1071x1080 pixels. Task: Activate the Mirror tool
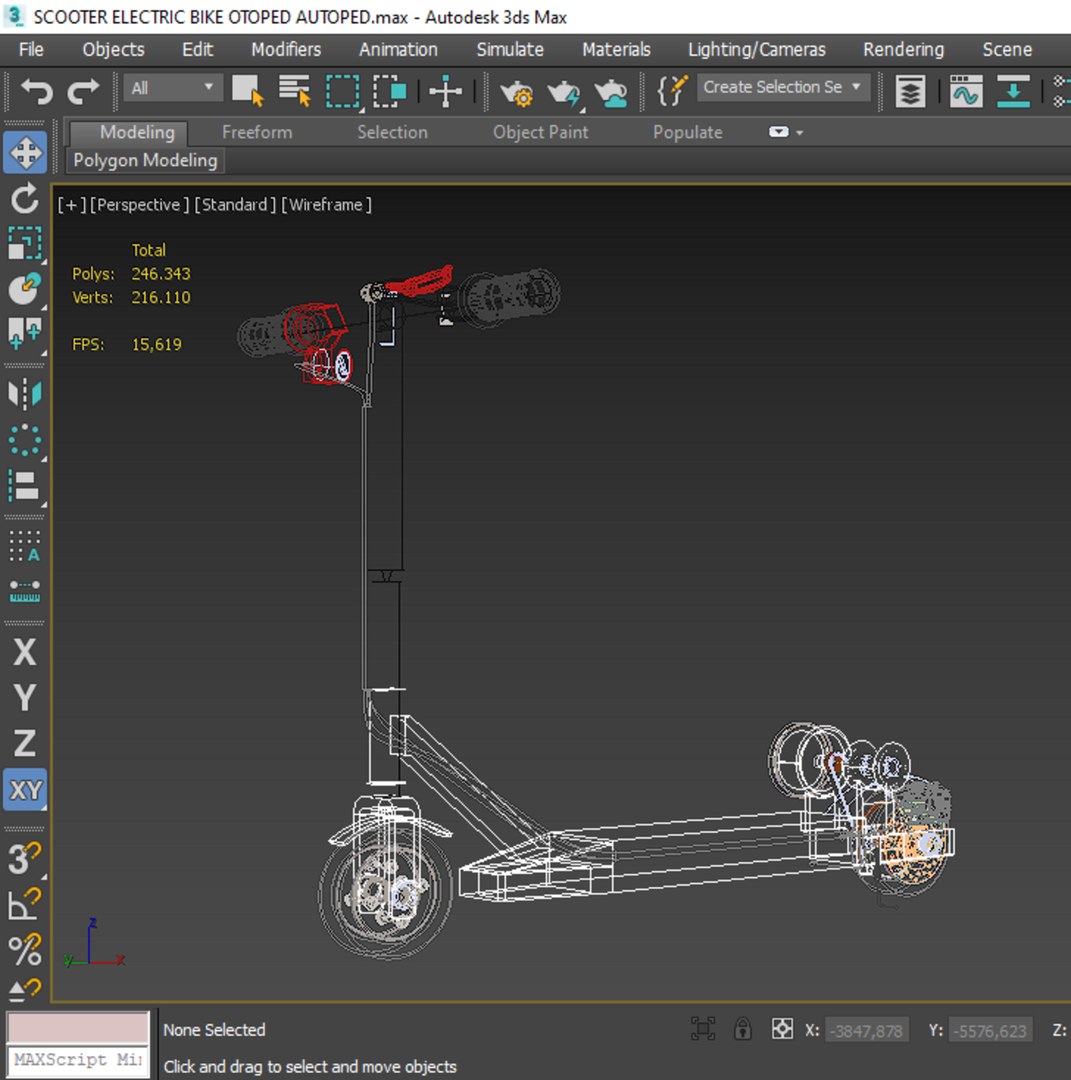pos(25,394)
